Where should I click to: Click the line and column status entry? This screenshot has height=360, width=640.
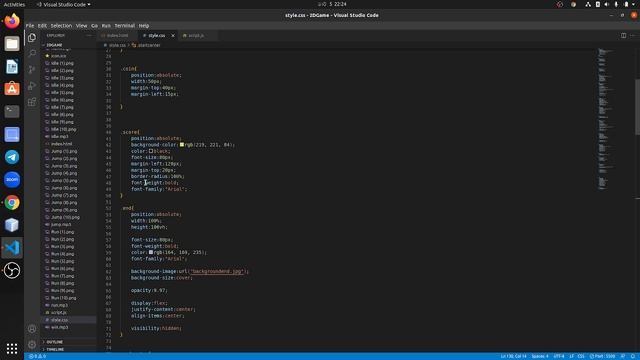coord(513,356)
